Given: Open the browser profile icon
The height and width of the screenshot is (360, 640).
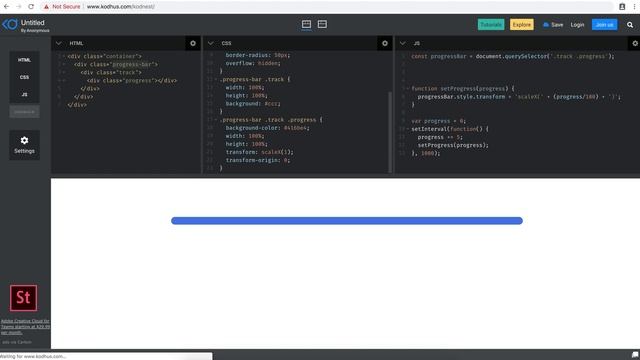Looking at the screenshot, I should 622,7.
